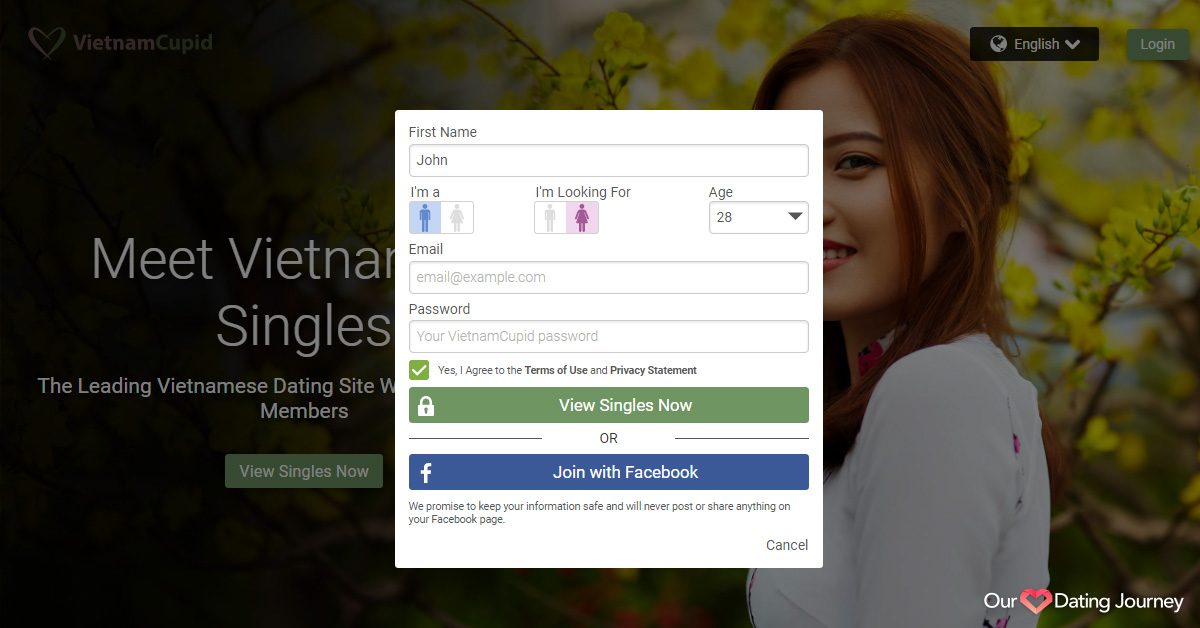Open the Terms of Use link
This screenshot has height=628, width=1200.
coord(556,370)
